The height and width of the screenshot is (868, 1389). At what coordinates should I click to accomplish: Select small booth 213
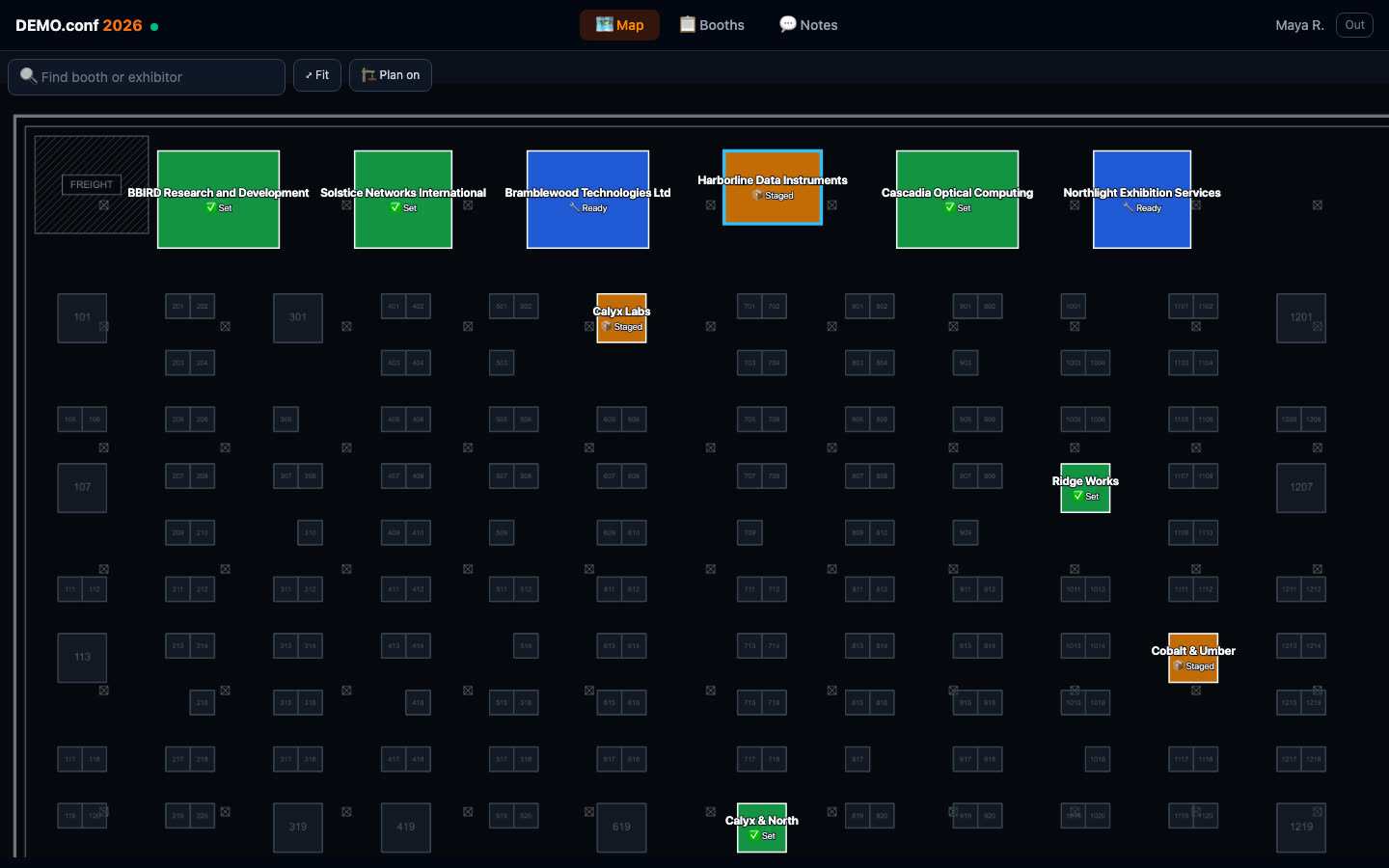click(177, 646)
